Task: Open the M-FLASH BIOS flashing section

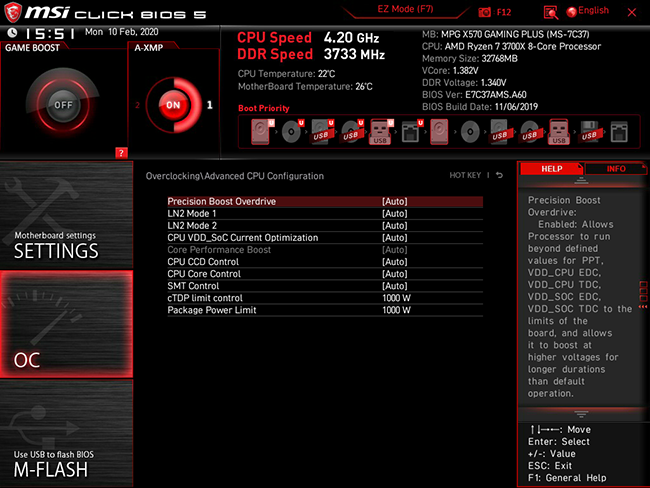Action: [66, 433]
